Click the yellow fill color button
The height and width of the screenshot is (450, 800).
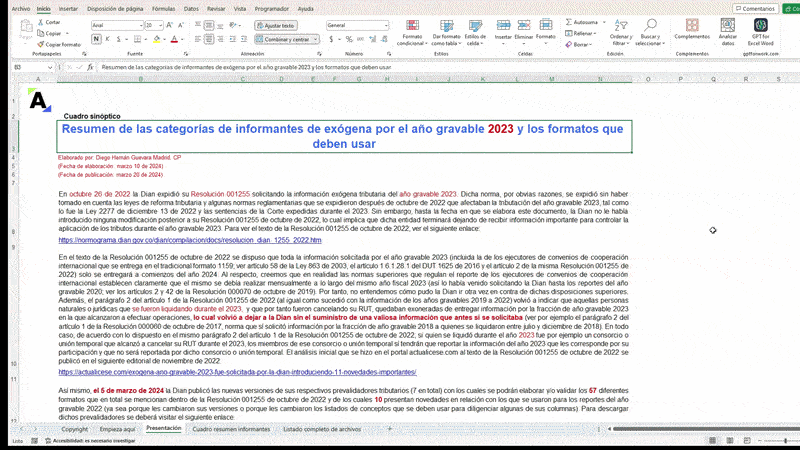pos(156,39)
